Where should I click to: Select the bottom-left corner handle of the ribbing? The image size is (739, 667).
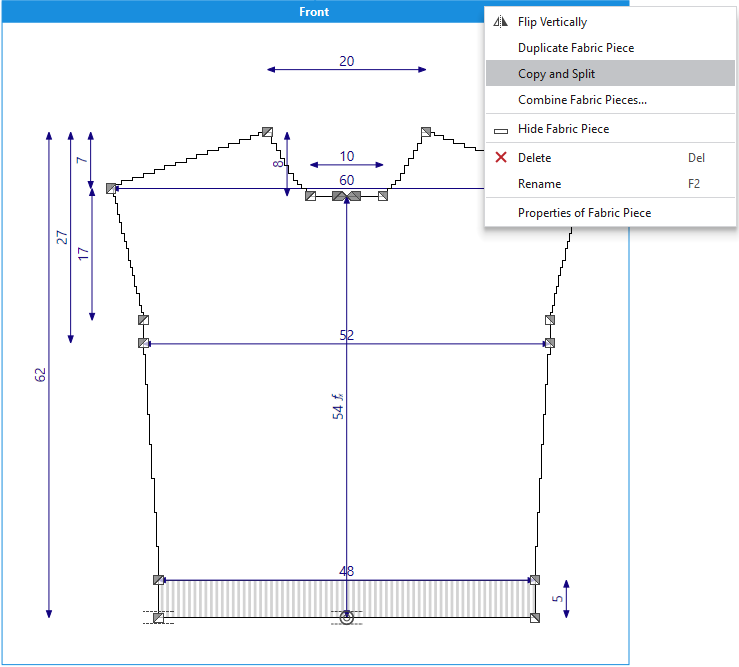158,618
